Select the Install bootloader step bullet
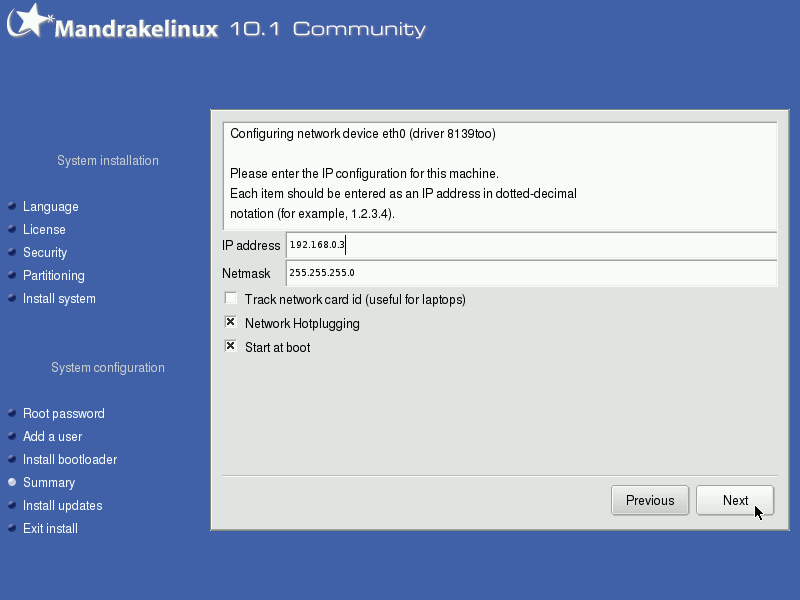Viewport: 800px width, 600px height. click(12, 459)
